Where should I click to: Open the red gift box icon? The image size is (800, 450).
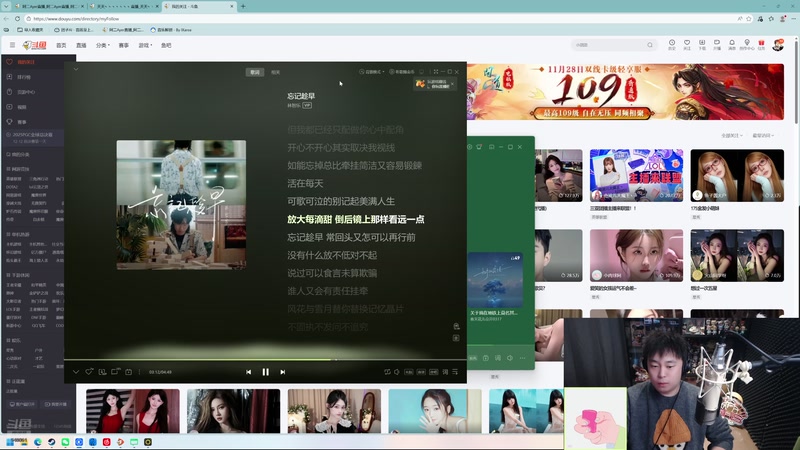761,44
